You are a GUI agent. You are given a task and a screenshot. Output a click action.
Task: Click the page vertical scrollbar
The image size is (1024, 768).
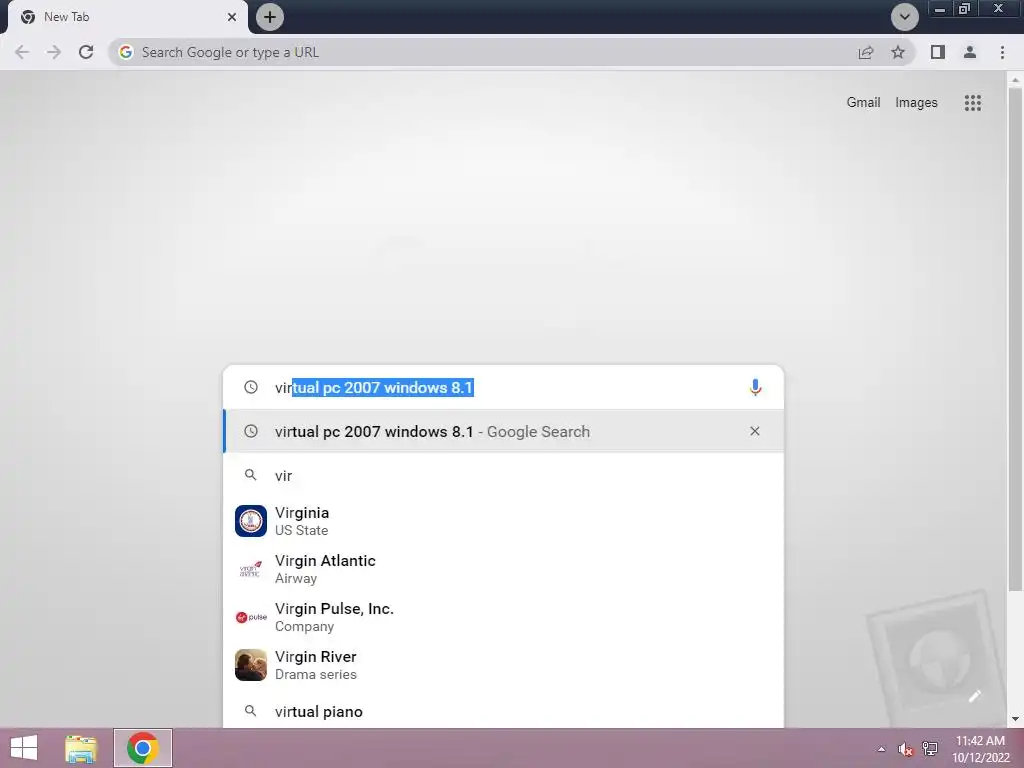click(1015, 340)
